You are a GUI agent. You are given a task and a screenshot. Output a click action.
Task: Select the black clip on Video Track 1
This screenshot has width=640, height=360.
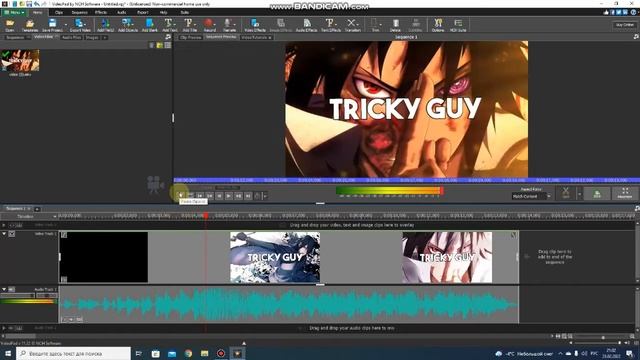tap(104, 257)
